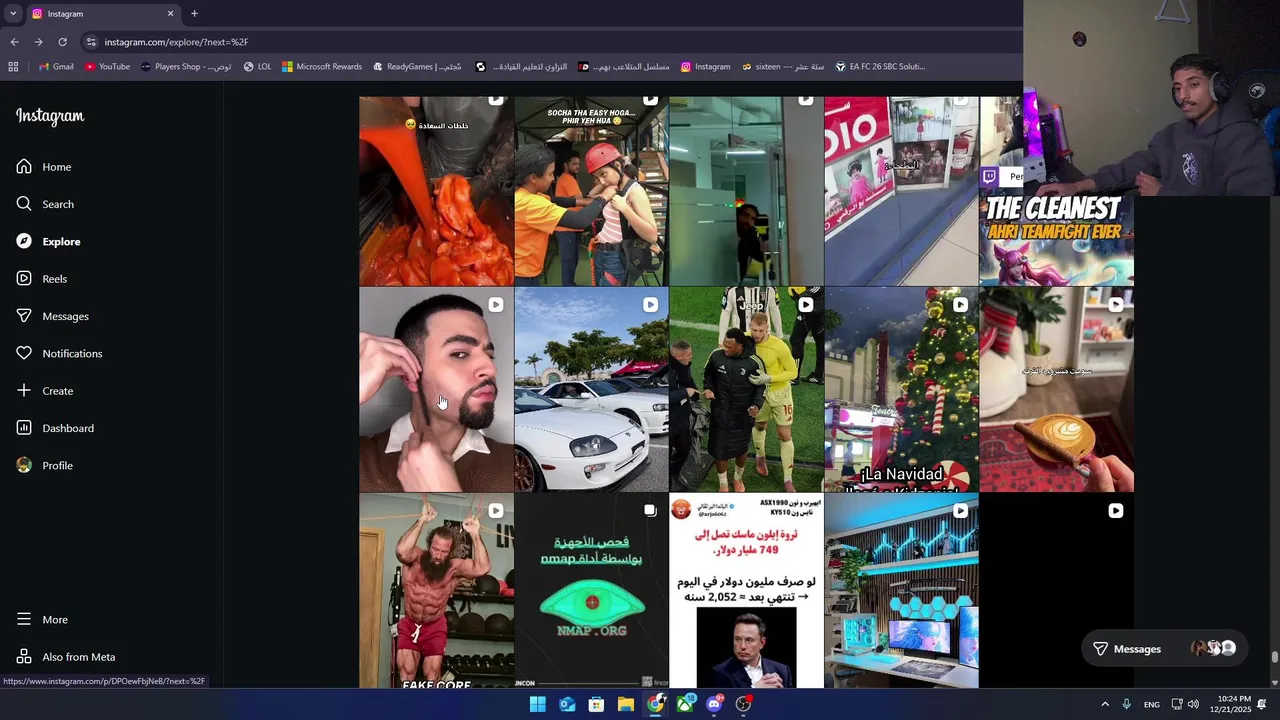Open the Notifications heart icon
1280x720 pixels.
pos(24,353)
